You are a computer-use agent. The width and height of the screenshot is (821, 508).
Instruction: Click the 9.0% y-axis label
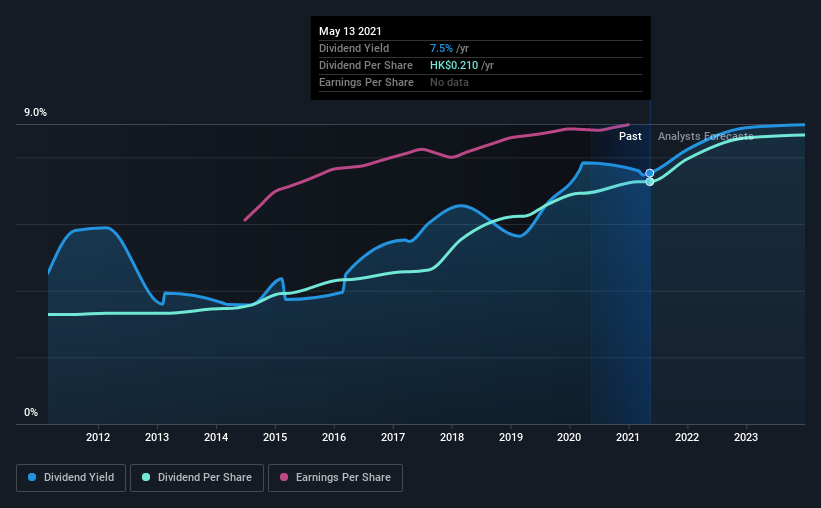pyautogui.click(x=35, y=113)
